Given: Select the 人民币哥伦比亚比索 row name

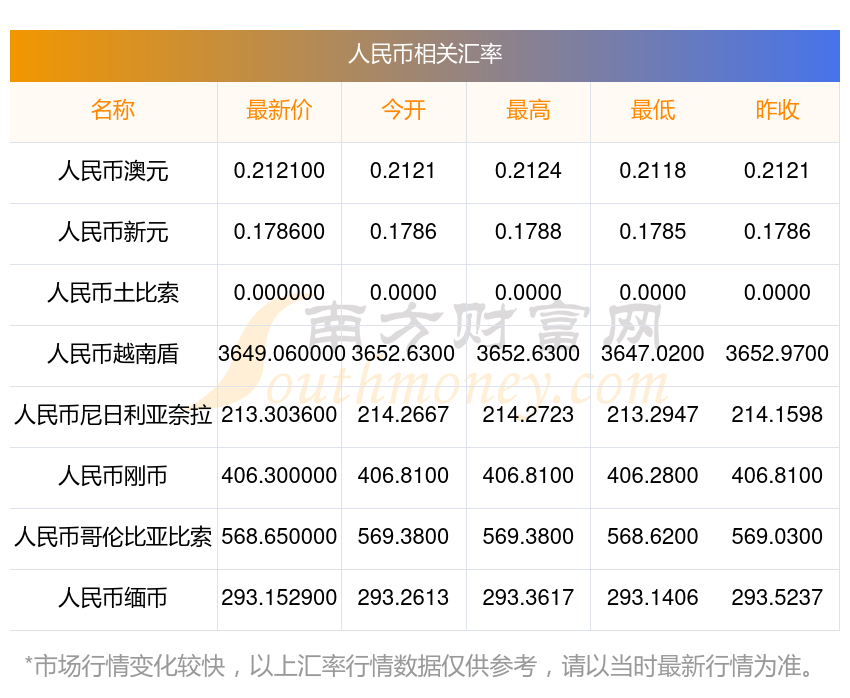Looking at the screenshot, I should [113, 537].
